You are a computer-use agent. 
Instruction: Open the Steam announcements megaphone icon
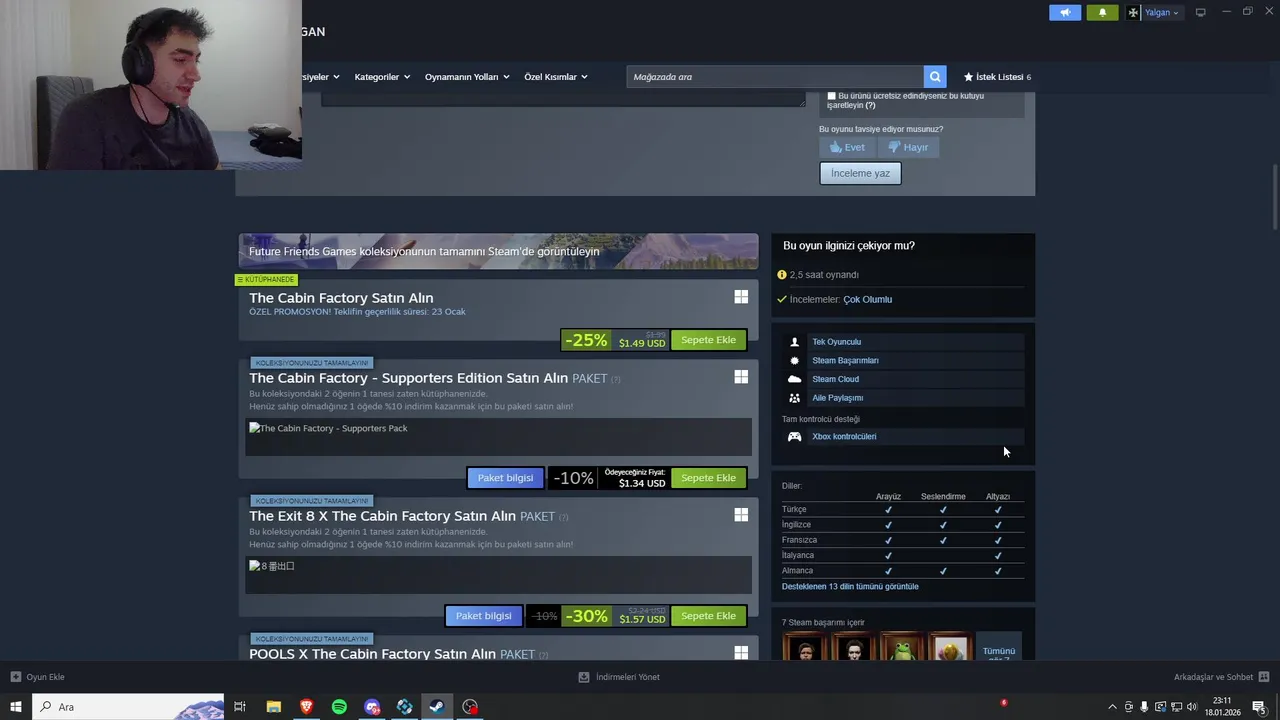click(1065, 12)
